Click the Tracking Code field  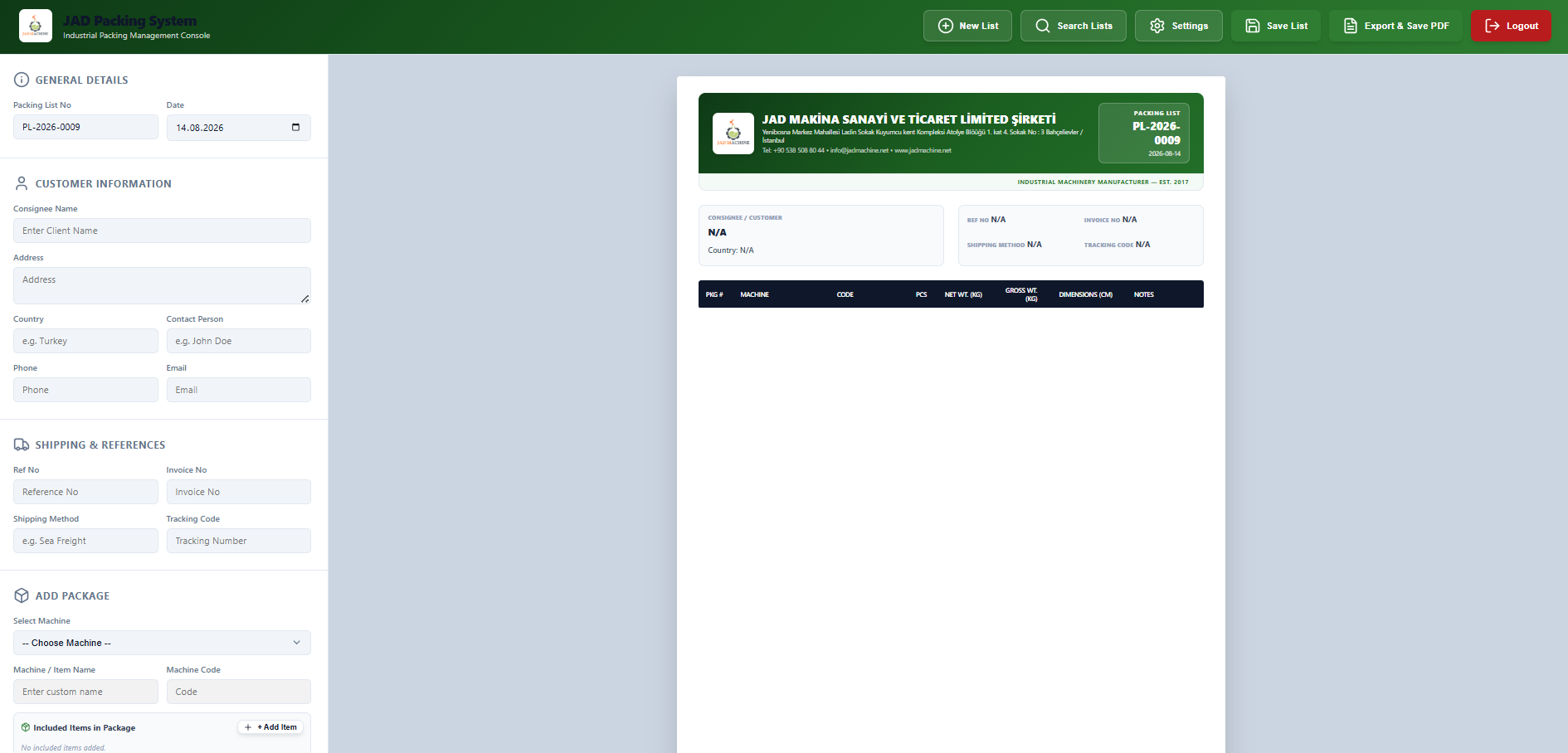click(239, 541)
